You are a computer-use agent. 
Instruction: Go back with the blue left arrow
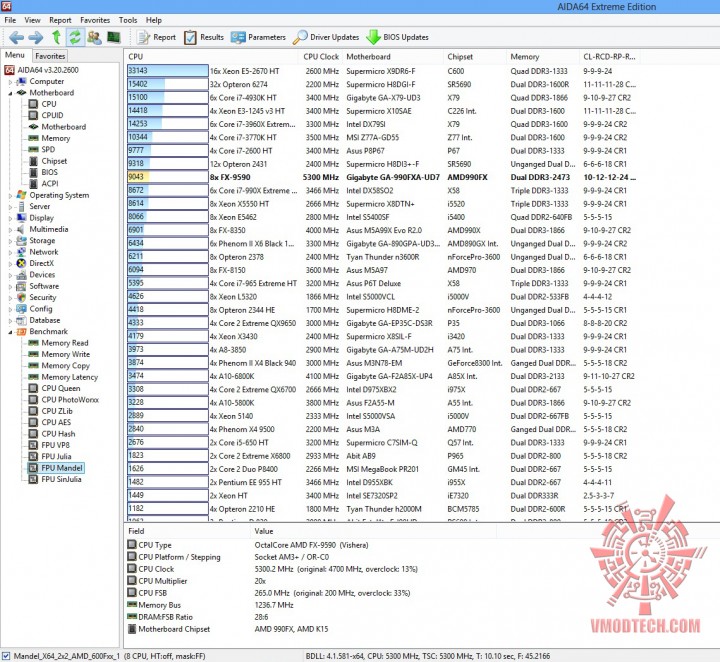[x=16, y=37]
